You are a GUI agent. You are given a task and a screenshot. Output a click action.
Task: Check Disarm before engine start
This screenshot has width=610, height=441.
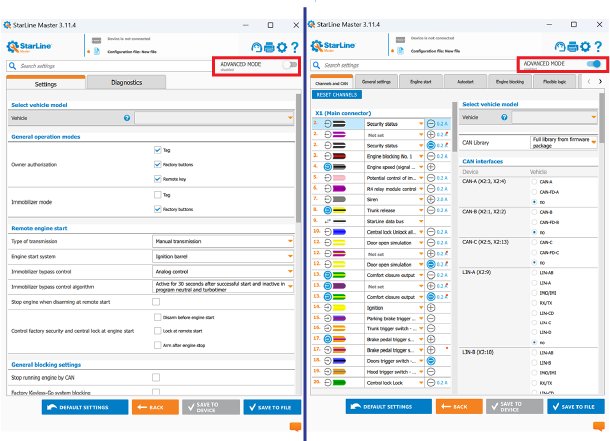point(158,317)
